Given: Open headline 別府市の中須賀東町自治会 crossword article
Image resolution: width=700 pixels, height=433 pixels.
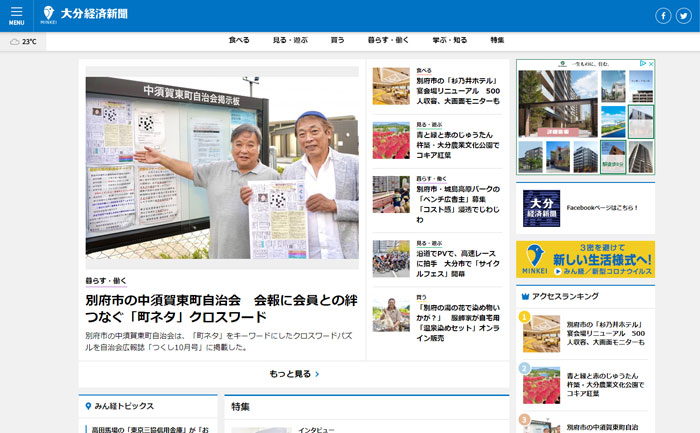Looking at the screenshot, I should [221, 308].
